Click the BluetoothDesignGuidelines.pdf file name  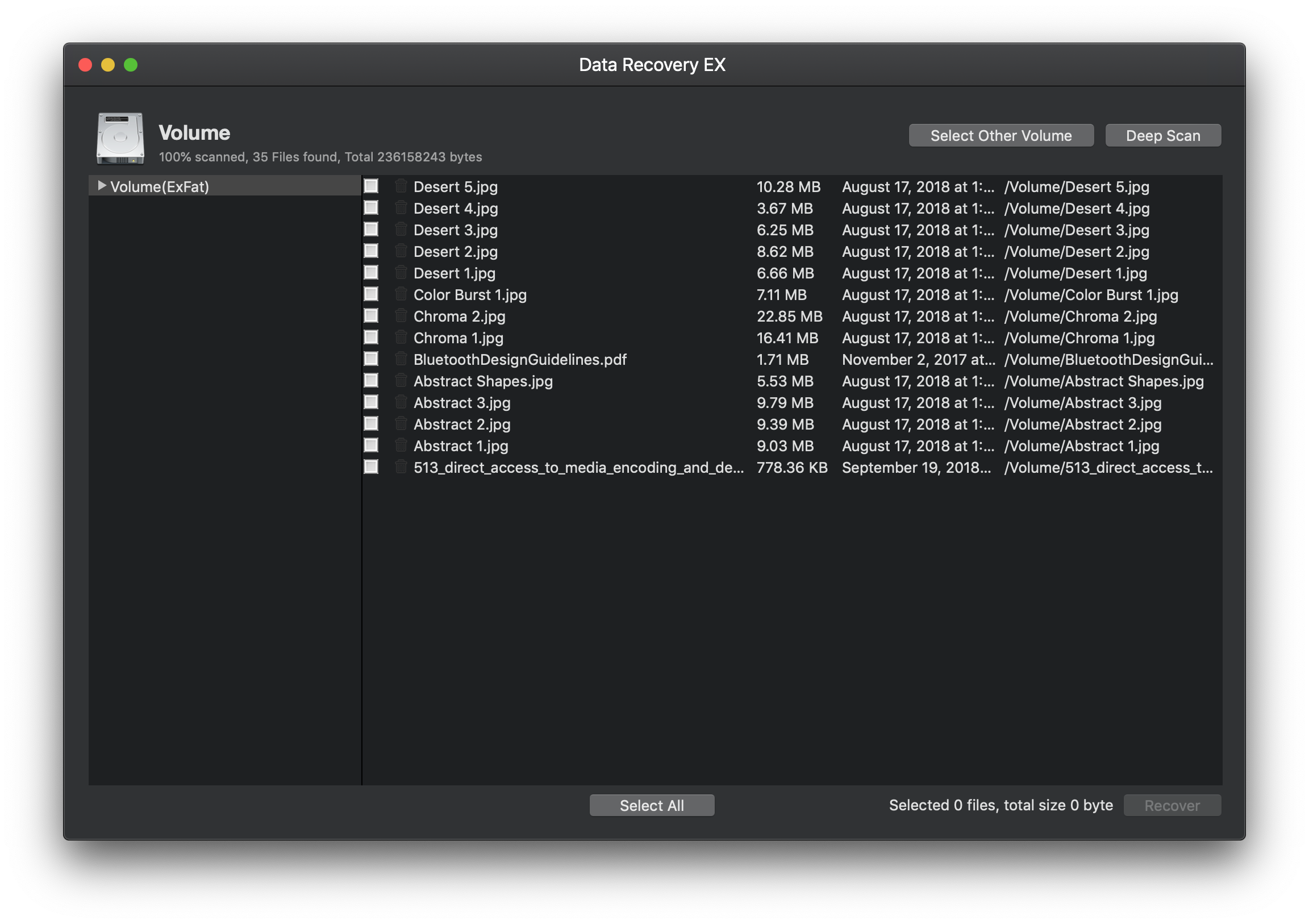coord(520,360)
